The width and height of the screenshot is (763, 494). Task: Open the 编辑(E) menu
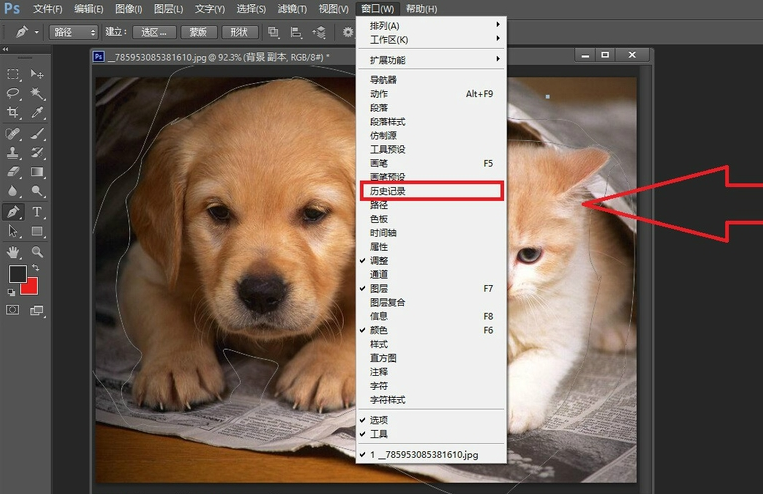pyautogui.click(x=88, y=9)
